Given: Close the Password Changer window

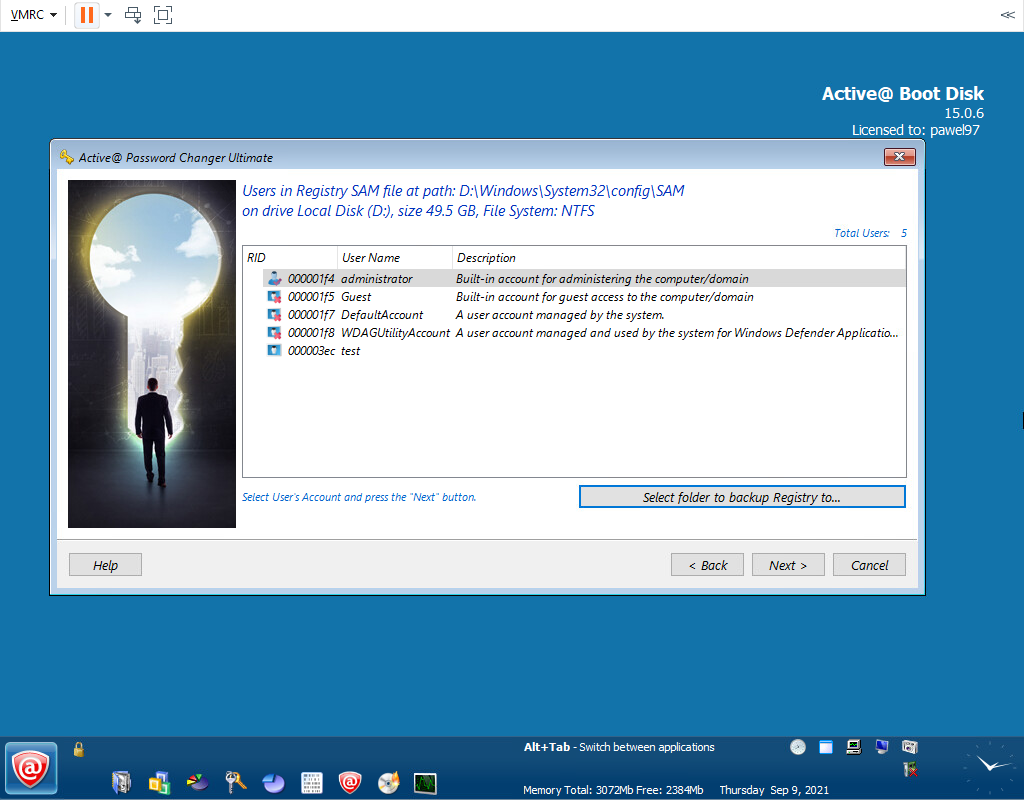Looking at the screenshot, I should coord(899,157).
